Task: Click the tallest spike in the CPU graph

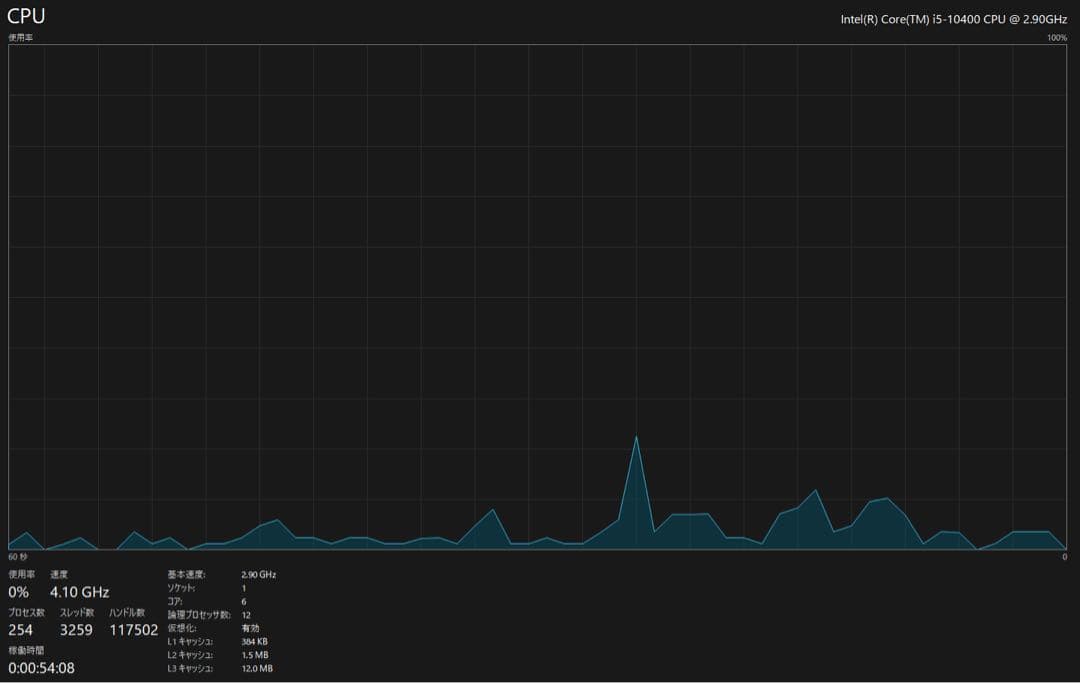Action: click(x=636, y=438)
